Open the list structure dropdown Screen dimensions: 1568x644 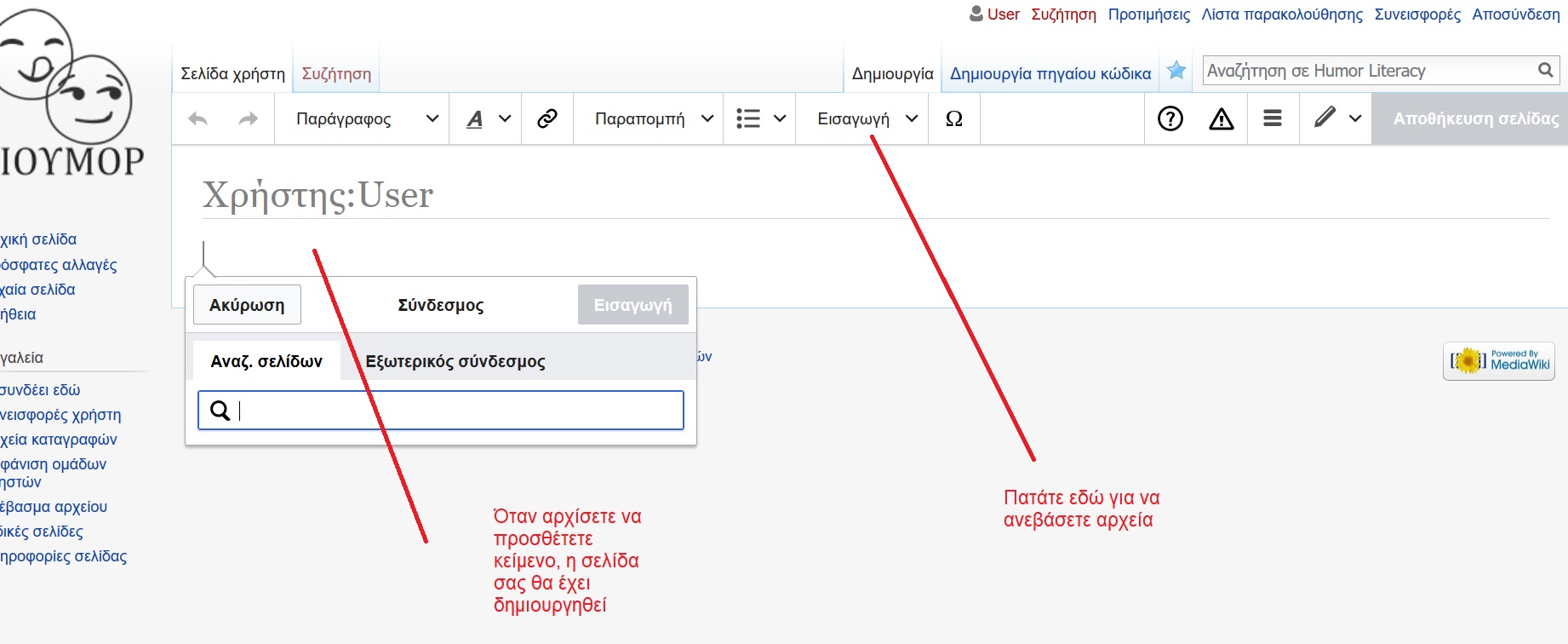[760, 119]
